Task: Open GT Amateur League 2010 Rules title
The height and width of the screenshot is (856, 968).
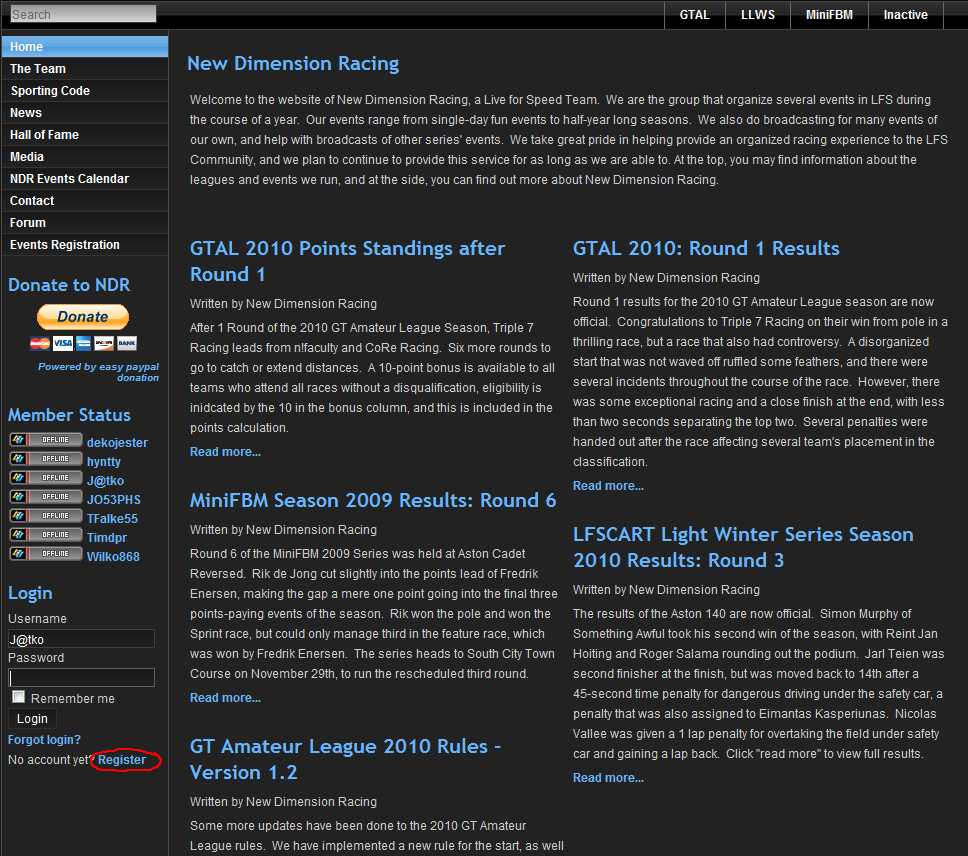Action: pos(345,759)
